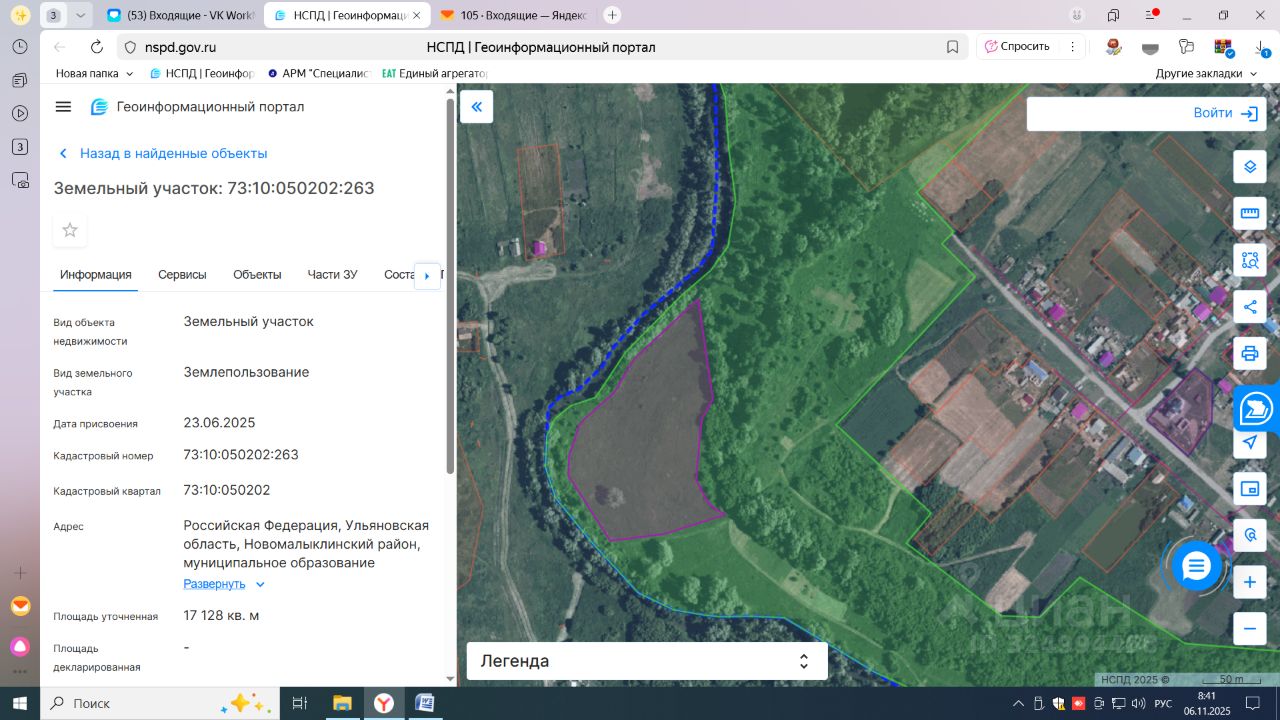Open browser downloads
Screen dimensions: 1280x720
[1262, 47]
